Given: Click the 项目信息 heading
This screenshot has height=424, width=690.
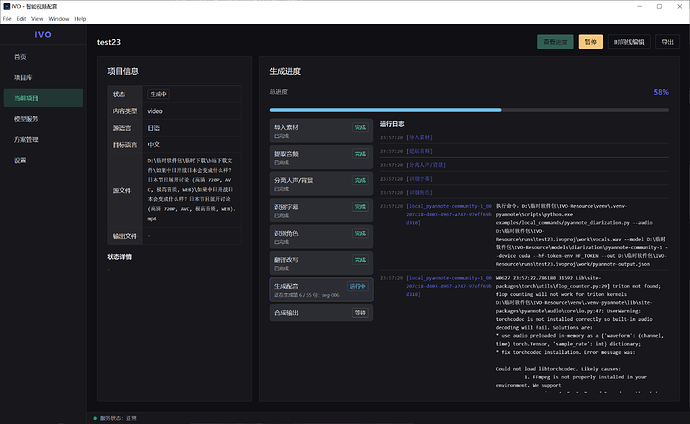Looking at the screenshot, I should pos(123,71).
